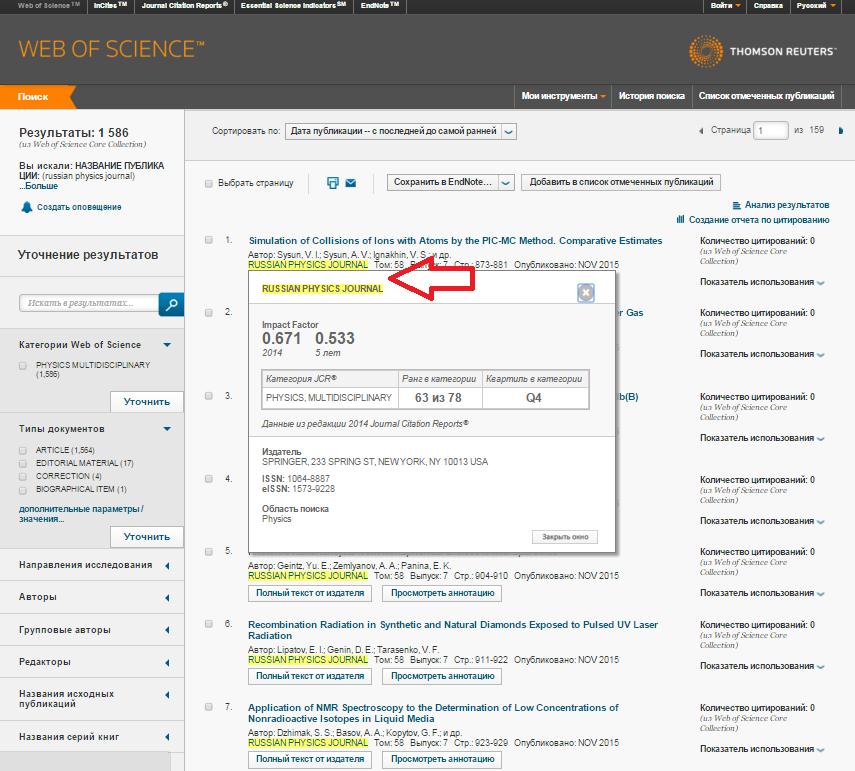Click the Thomson Reuters logo
The width and height of the screenshot is (855, 771).
coord(762,51)
